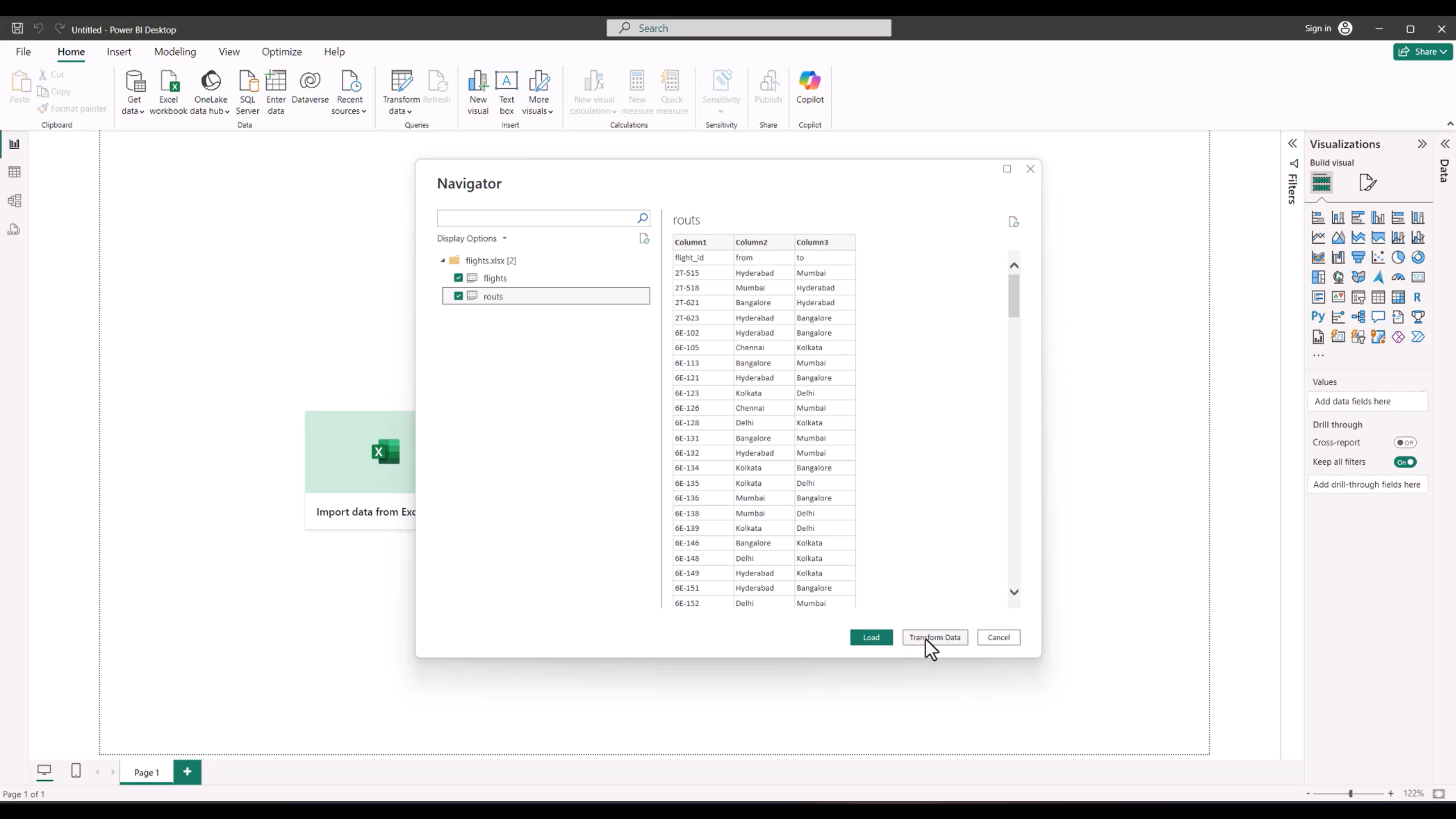Open the Modeling ribbon tab
Screen dimensions: 1456x819
pos(175,52)
